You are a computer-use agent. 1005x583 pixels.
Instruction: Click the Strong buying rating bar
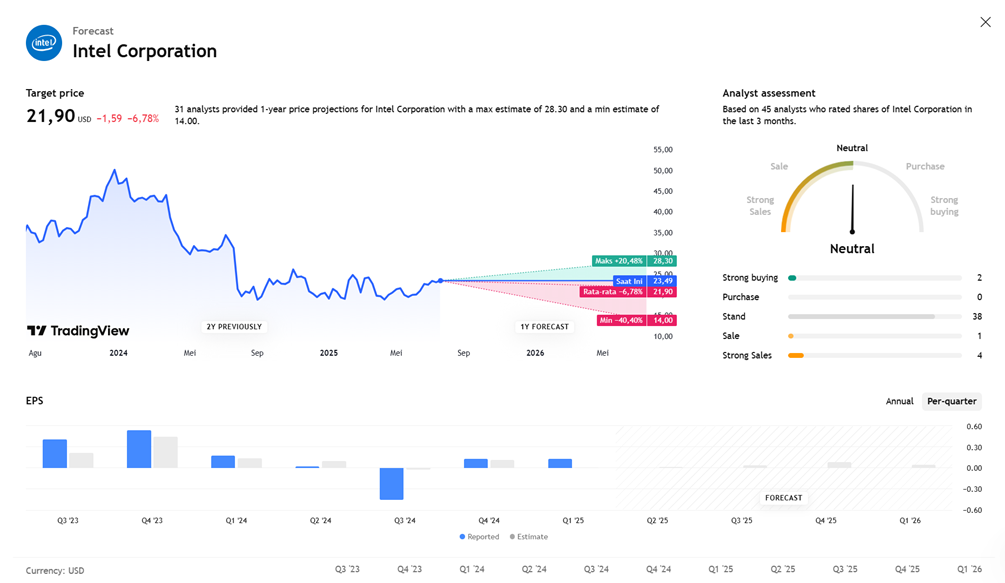[874, 278]
